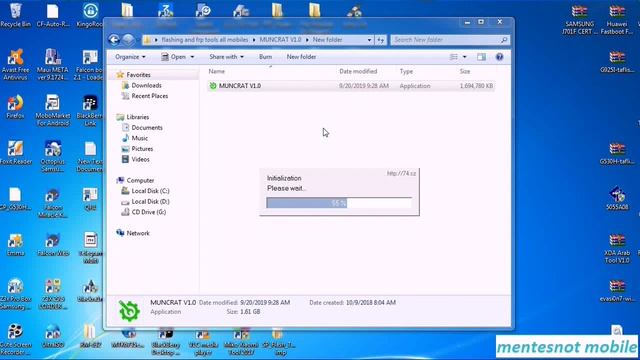Click the Explorer Forward navigation arrow

(128, 40)
